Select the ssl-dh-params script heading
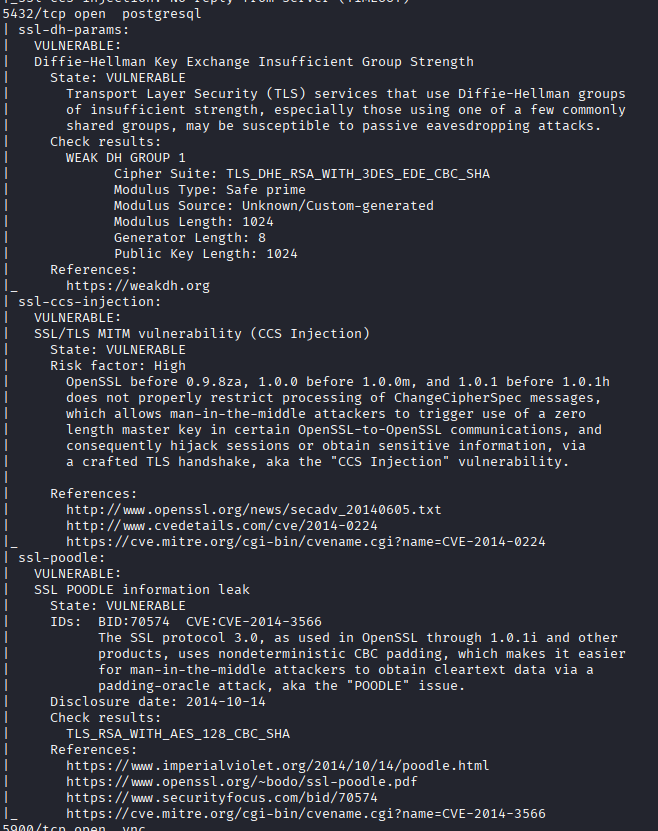Viewport: 658px width, 831px height. 74,30
